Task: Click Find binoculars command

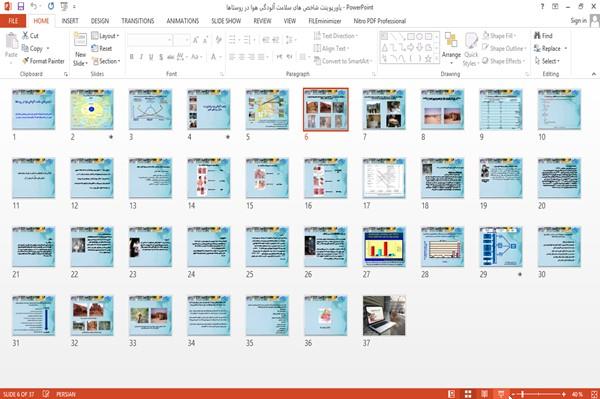Action: [x=543, y=36]
